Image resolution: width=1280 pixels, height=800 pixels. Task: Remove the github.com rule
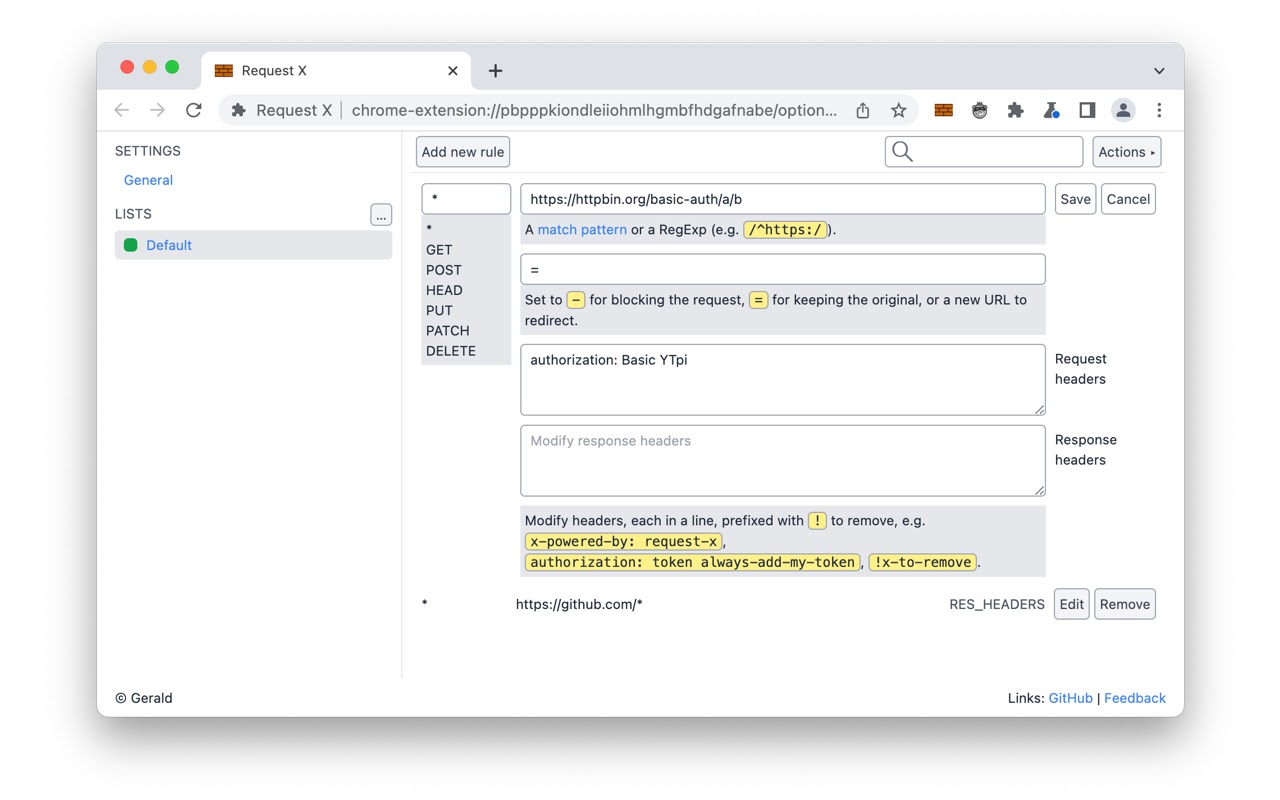click(1125, 604)
